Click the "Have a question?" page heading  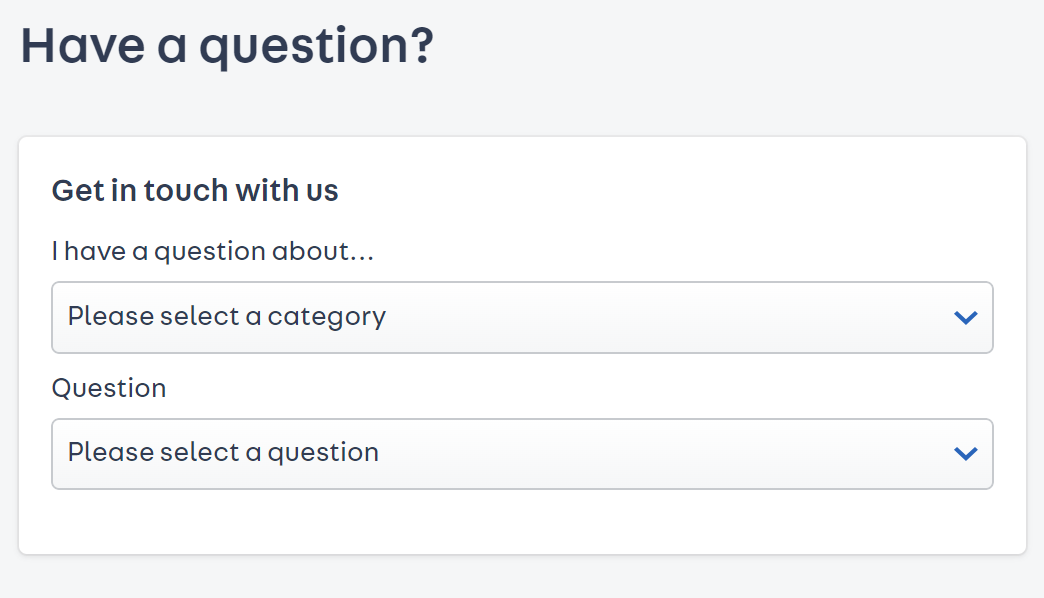pos(227,47)
